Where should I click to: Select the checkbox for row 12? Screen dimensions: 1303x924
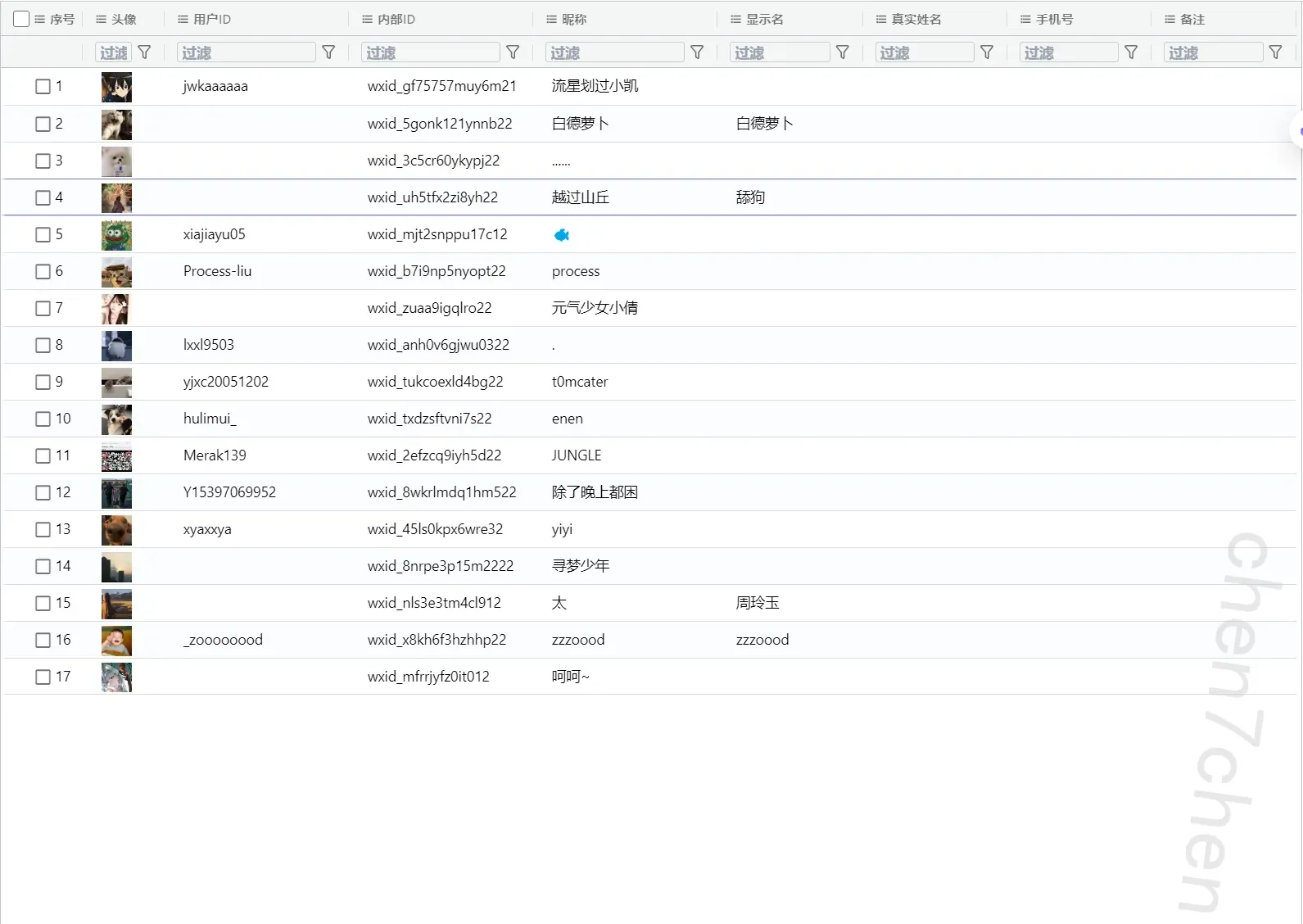tap(43, 492)
